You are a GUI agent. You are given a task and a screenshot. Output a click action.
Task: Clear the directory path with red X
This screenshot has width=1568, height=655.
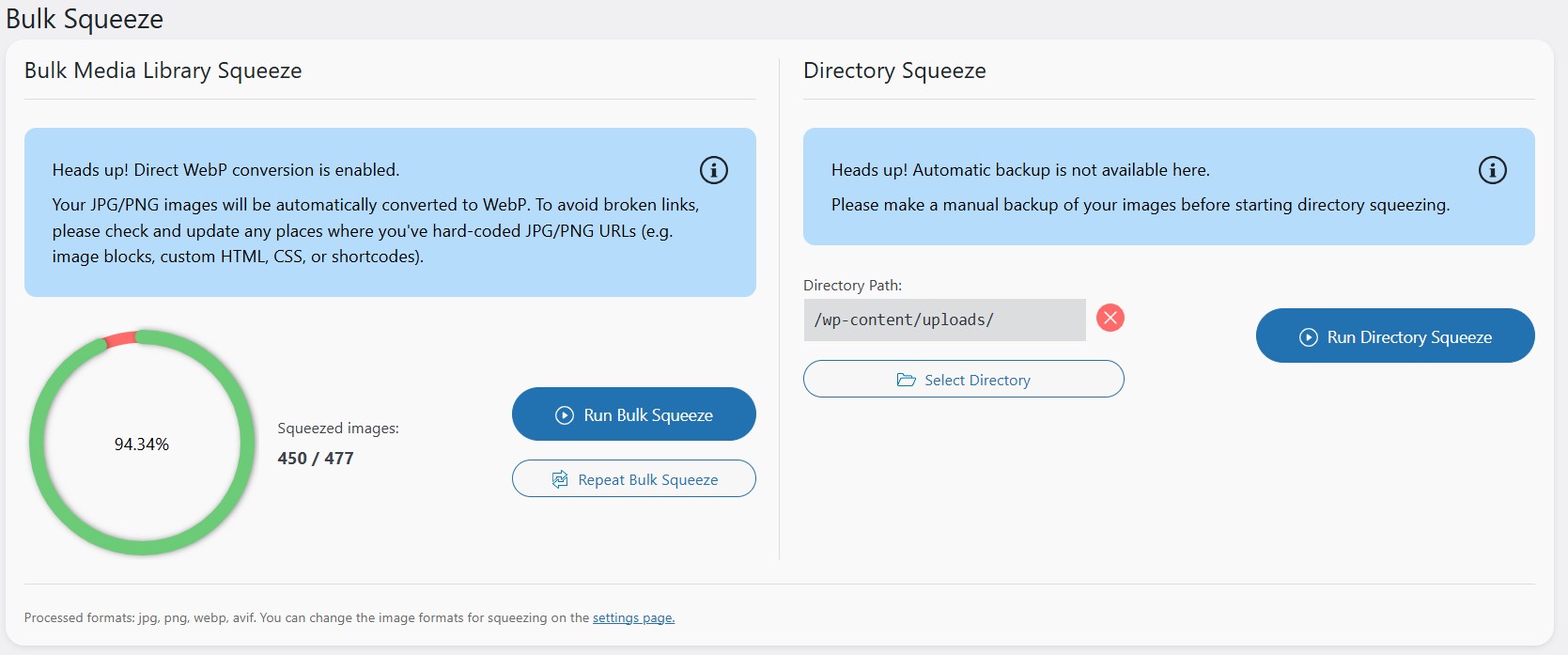[1110, 318]
